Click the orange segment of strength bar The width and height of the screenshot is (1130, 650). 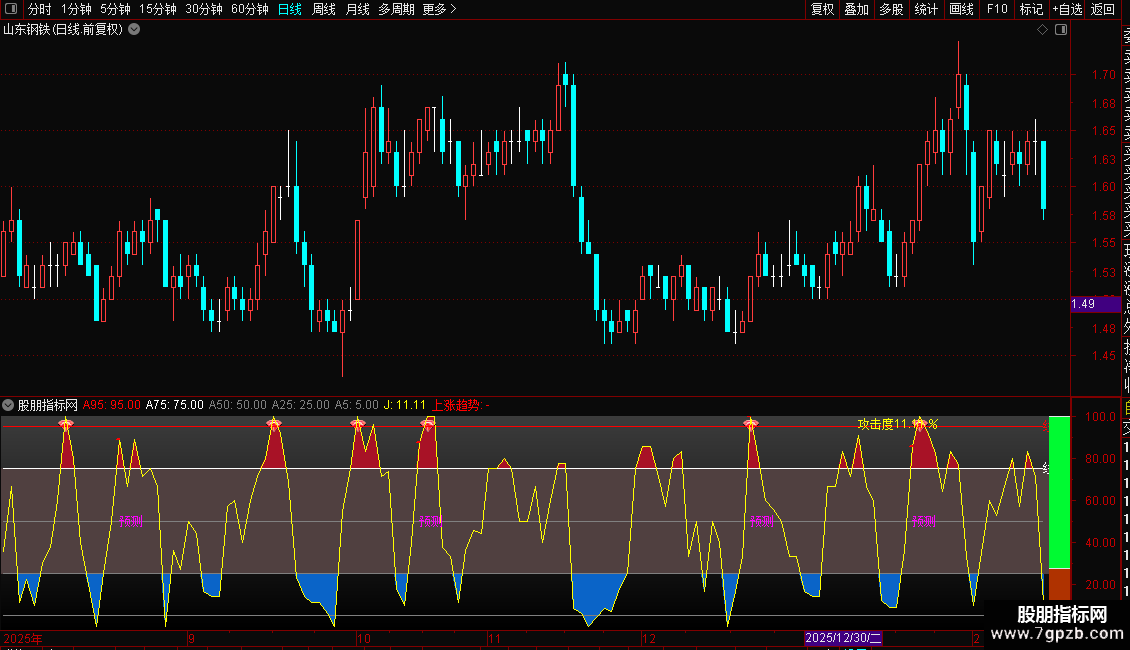pyautogui.click(x=1059, y=584)
